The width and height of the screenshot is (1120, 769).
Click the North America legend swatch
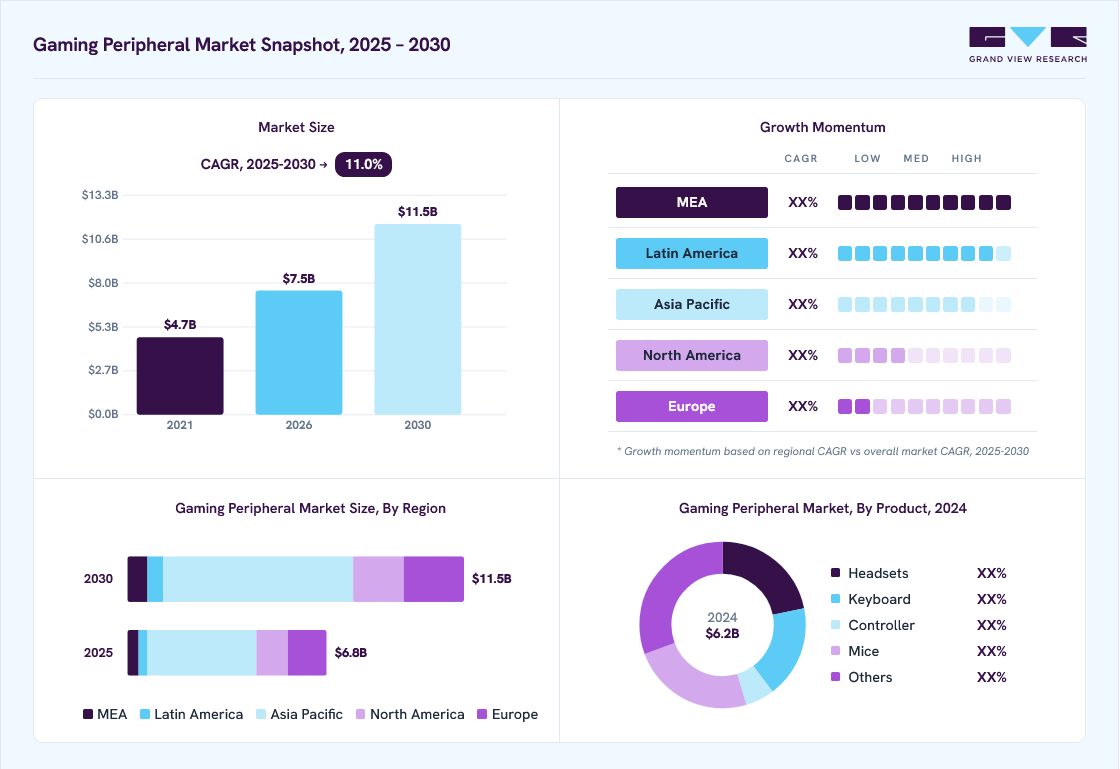[x=361, y=714]
